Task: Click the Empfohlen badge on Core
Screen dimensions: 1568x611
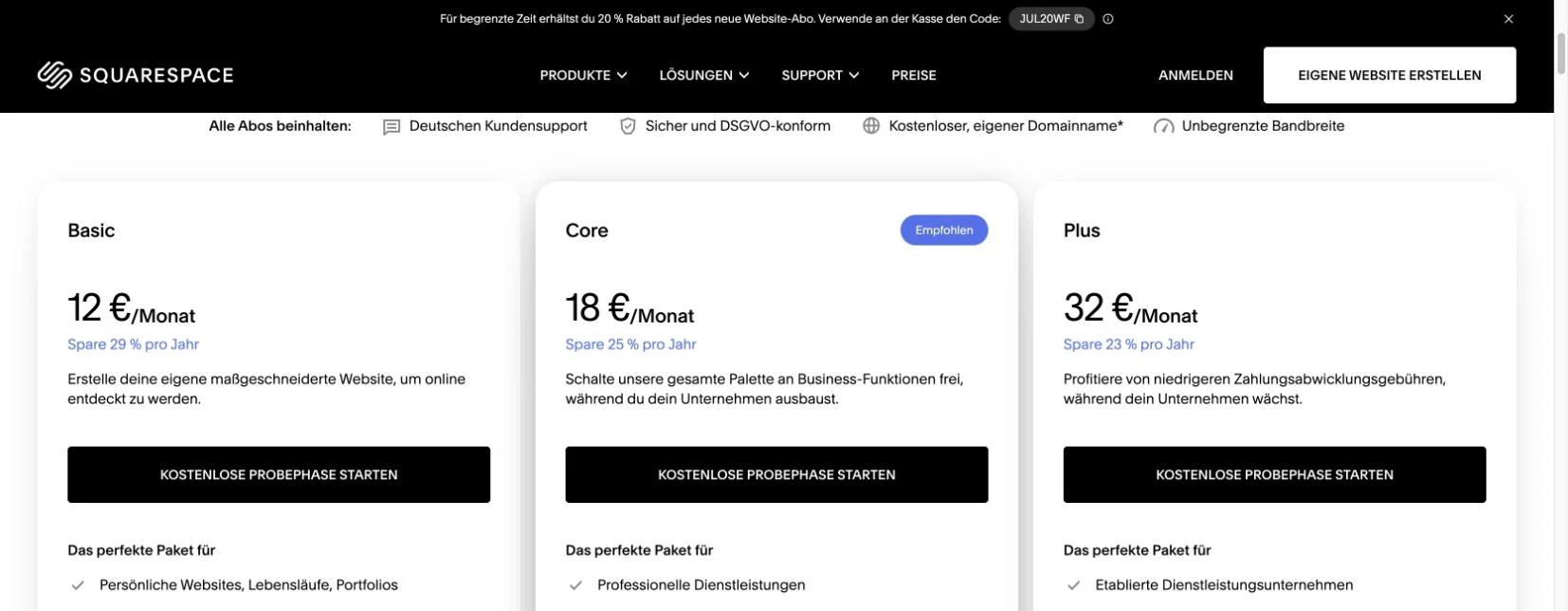Action: point(943,231)
